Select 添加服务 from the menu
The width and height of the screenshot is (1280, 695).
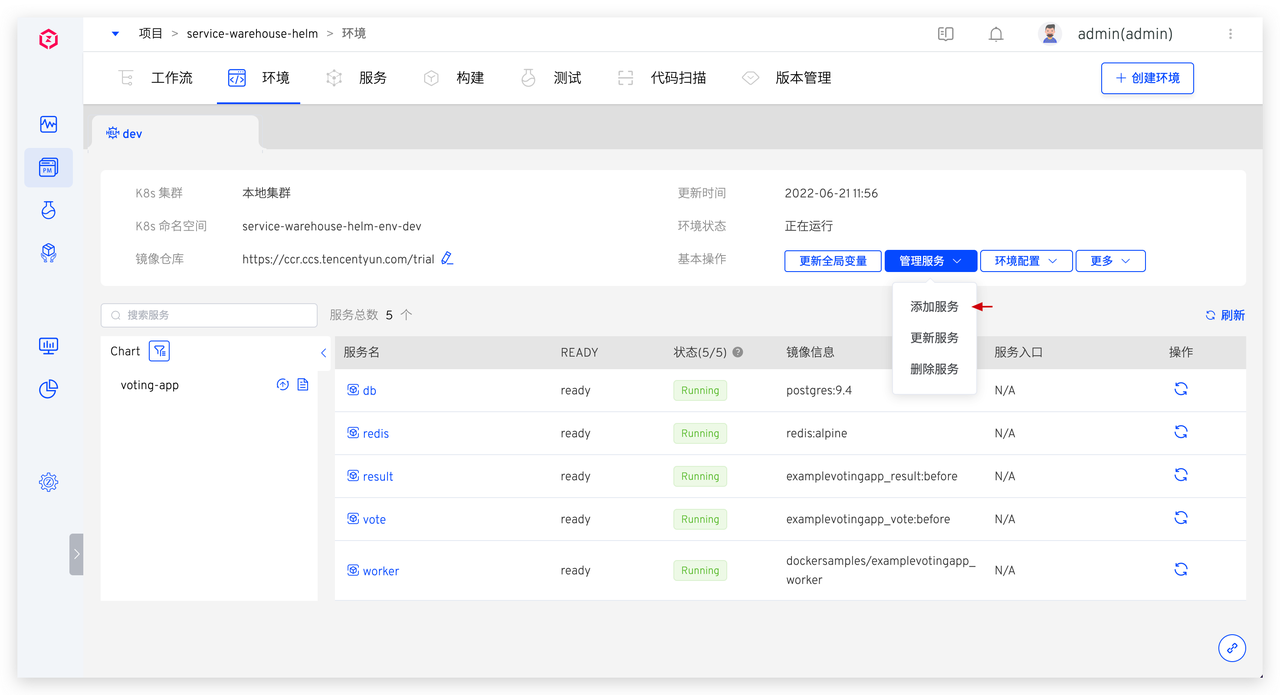tap(934, 307)
